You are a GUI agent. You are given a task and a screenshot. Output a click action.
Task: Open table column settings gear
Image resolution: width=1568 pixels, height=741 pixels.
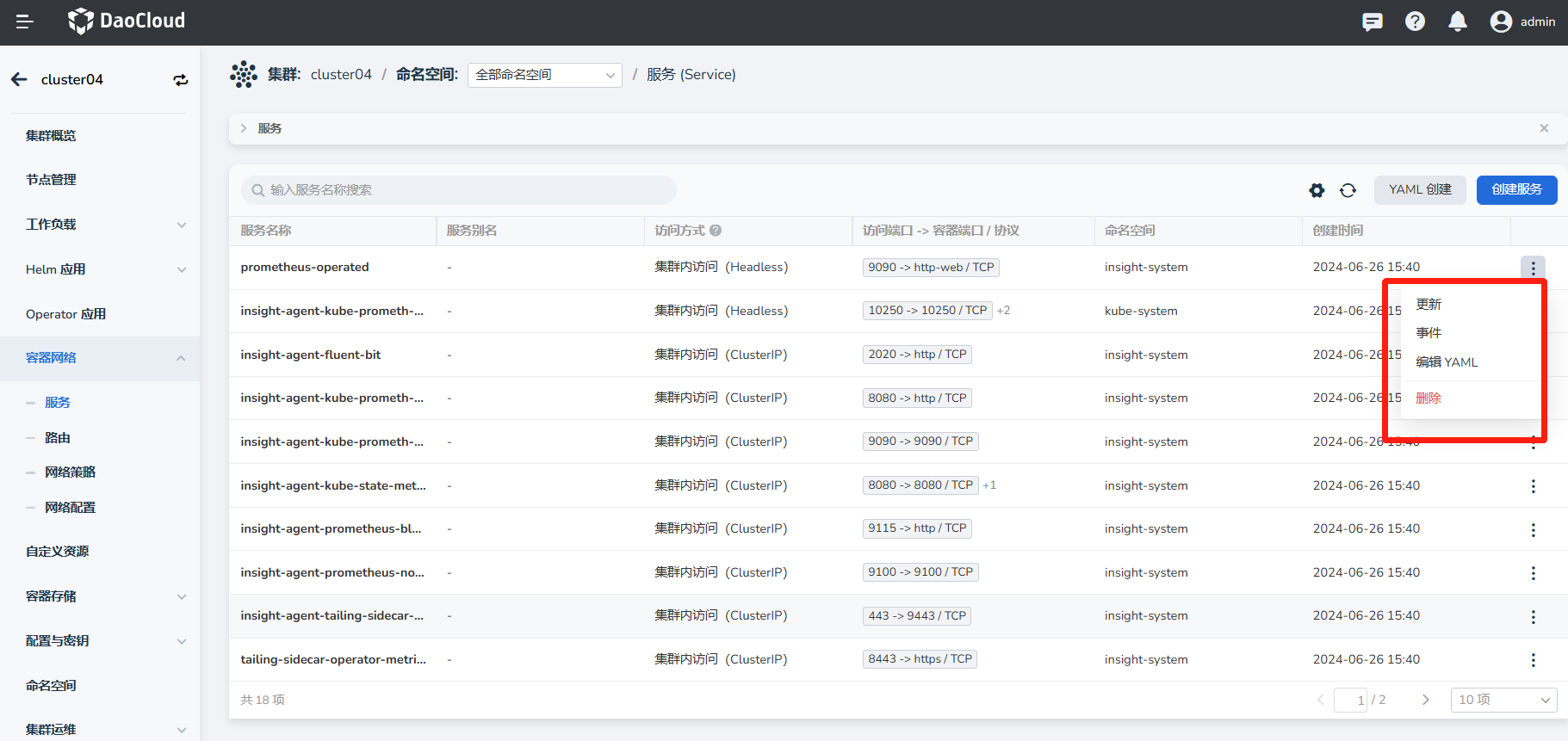click(1317, 190)
